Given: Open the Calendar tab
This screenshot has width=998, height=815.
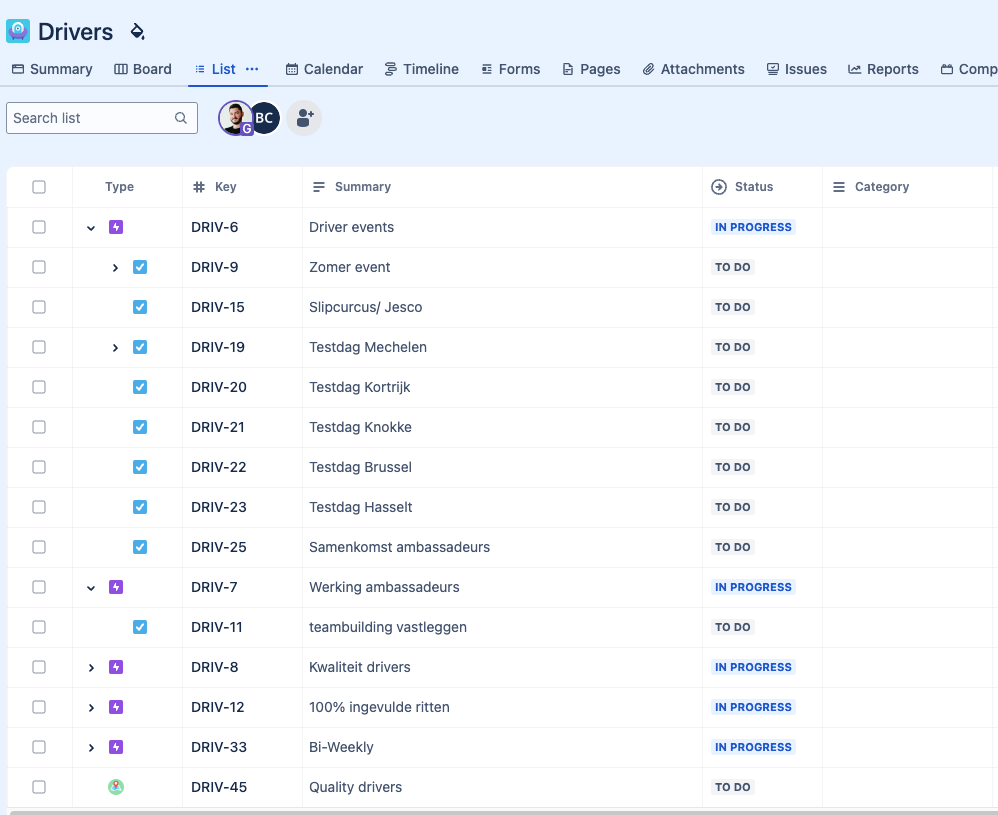Looking at the screenshot, I should (324, 69).
